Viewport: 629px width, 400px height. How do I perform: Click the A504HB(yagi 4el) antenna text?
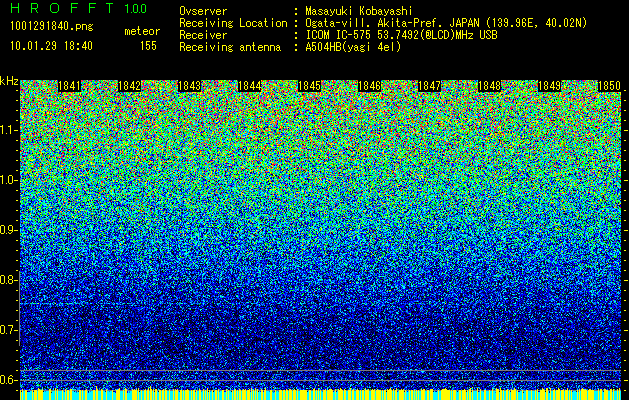coord(353,47)
